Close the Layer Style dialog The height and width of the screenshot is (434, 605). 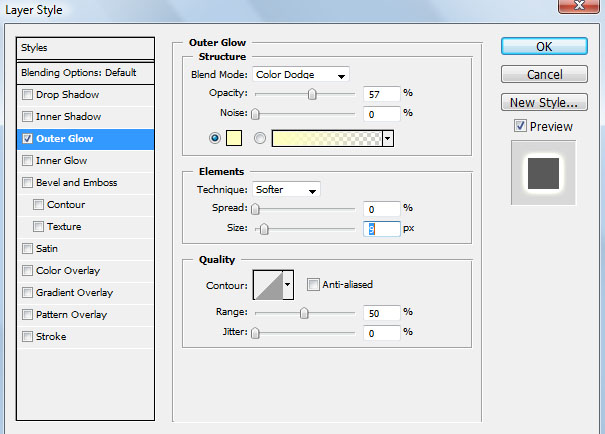coord(578,6)
